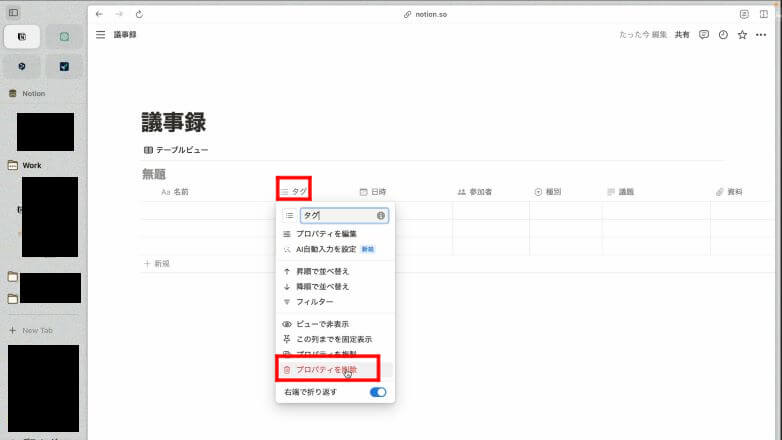The width and height of the screenshot is (782, 440).
Task: Click the 無題 database title
Action: pos(154,174)
